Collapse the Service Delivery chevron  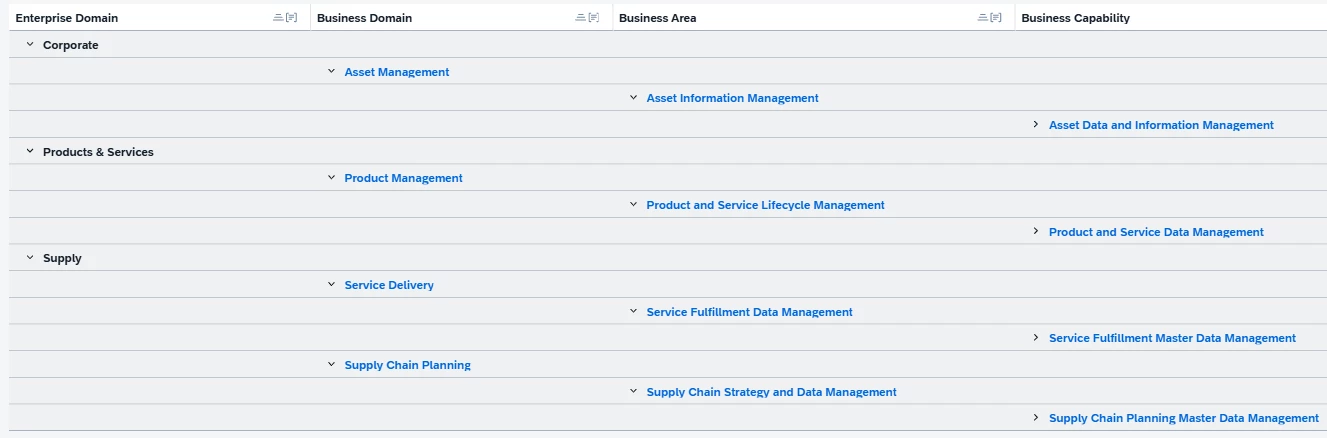(x=332, y=285)
